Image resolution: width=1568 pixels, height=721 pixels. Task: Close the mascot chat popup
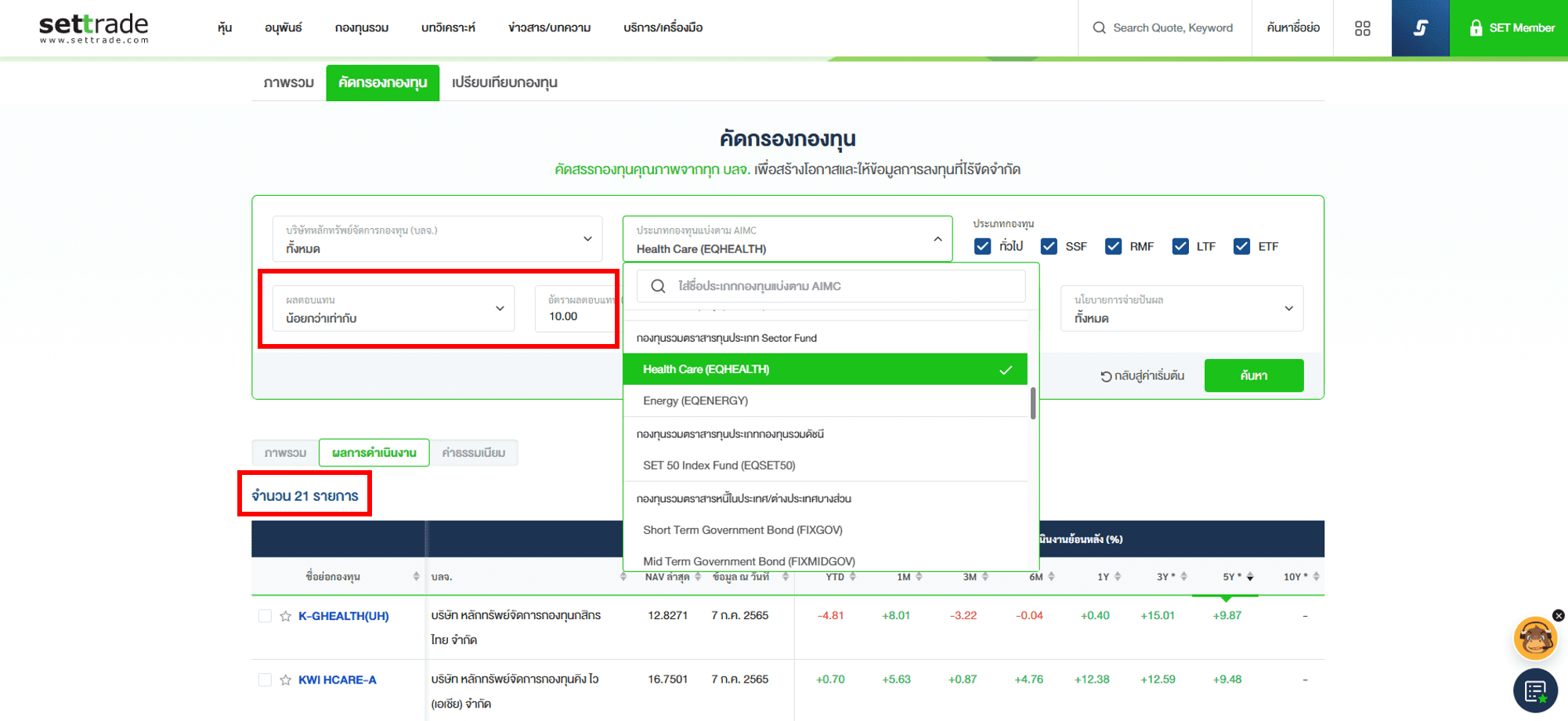point(1558,615)
